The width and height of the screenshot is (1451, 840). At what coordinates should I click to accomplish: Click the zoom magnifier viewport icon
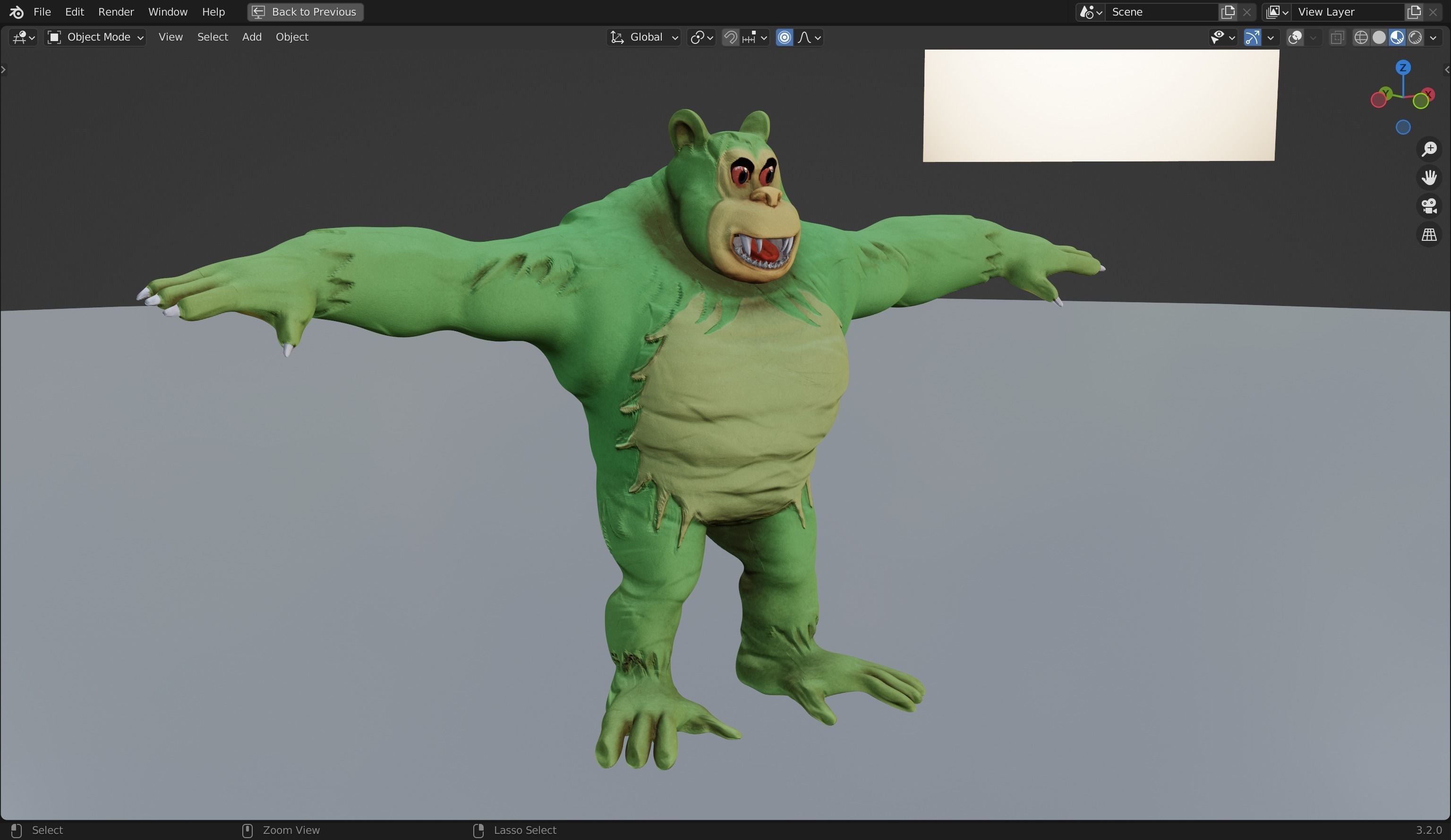pos(1429,149)
